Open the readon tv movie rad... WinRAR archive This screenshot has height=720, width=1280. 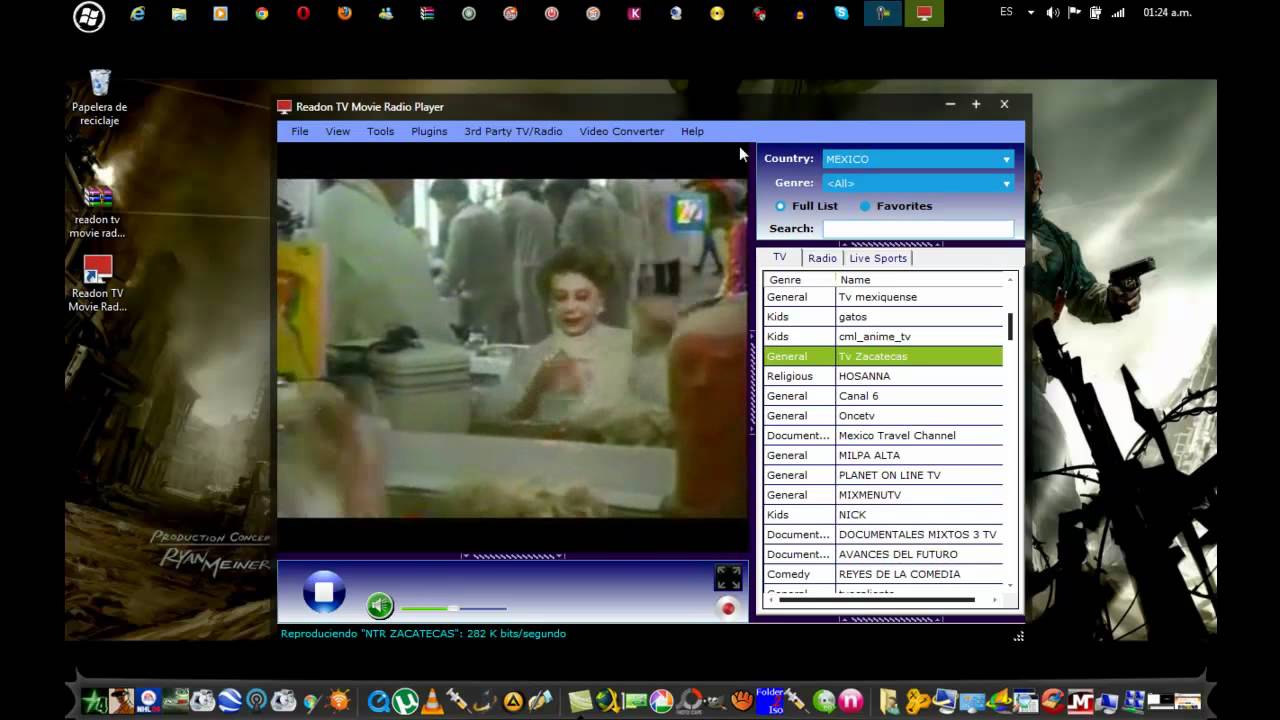tap(98, 211)
